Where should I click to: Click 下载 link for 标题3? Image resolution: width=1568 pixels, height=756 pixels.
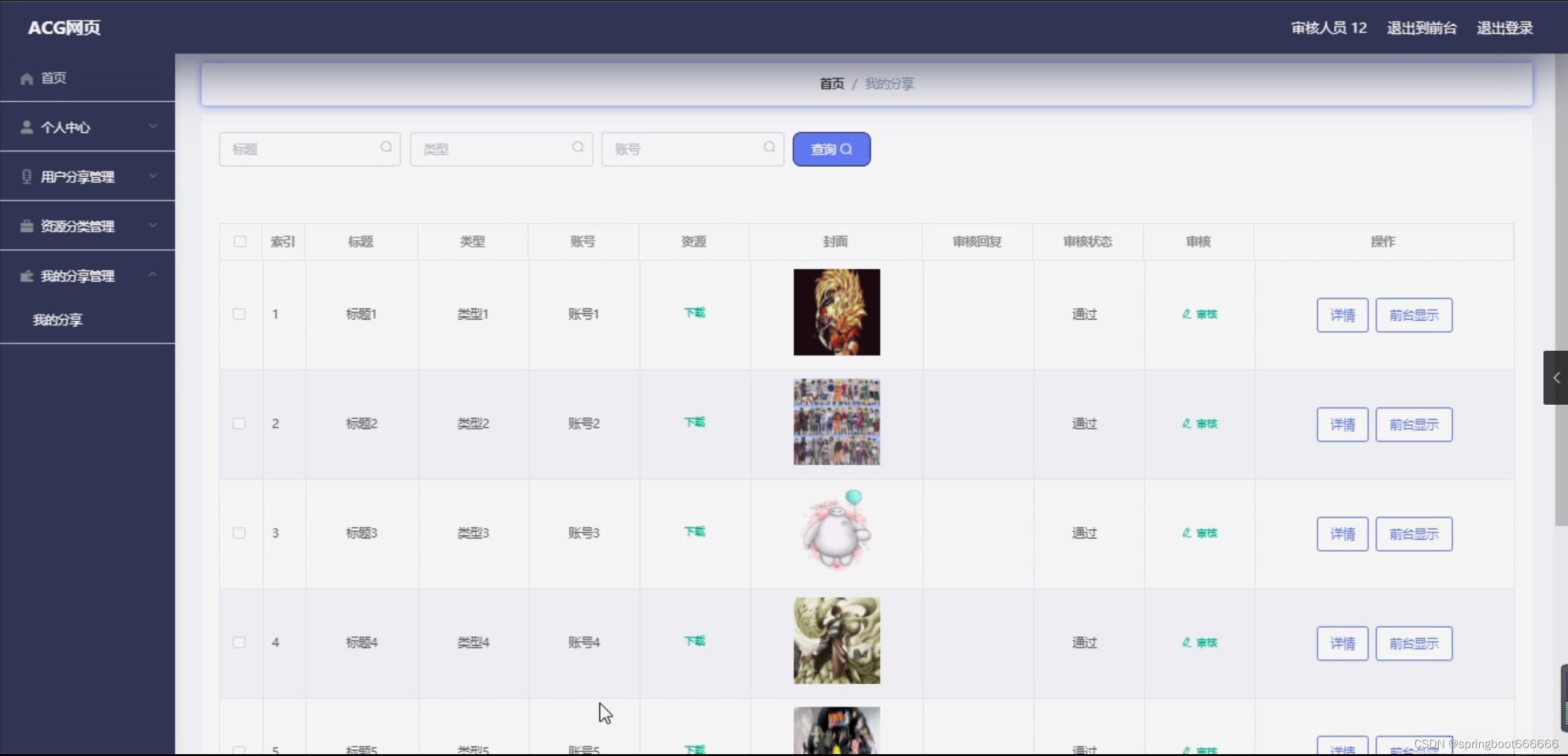point(695,532)
